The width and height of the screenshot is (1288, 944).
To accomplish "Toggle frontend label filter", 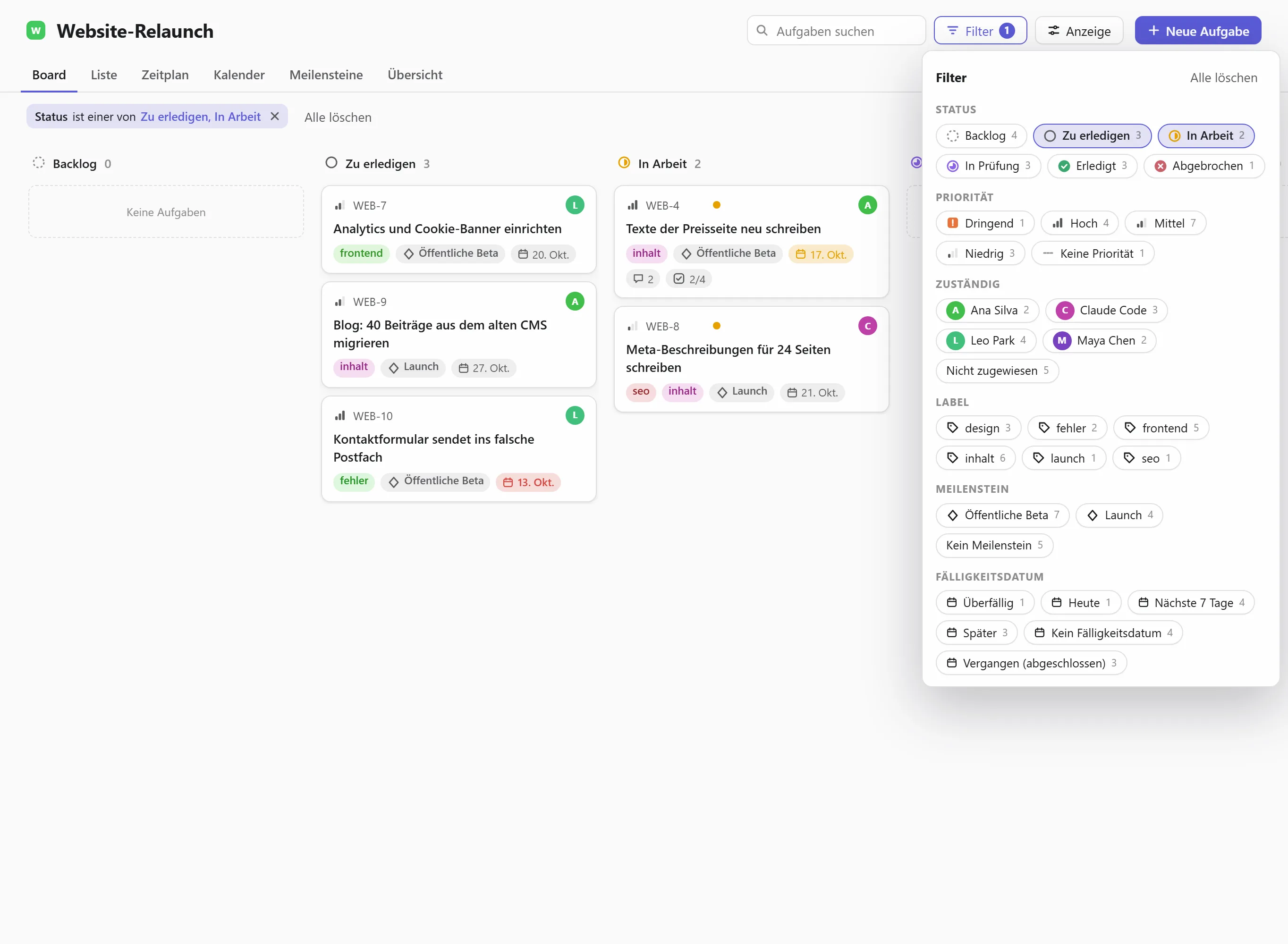I will pyautogui.click(x=1161, y=428).
